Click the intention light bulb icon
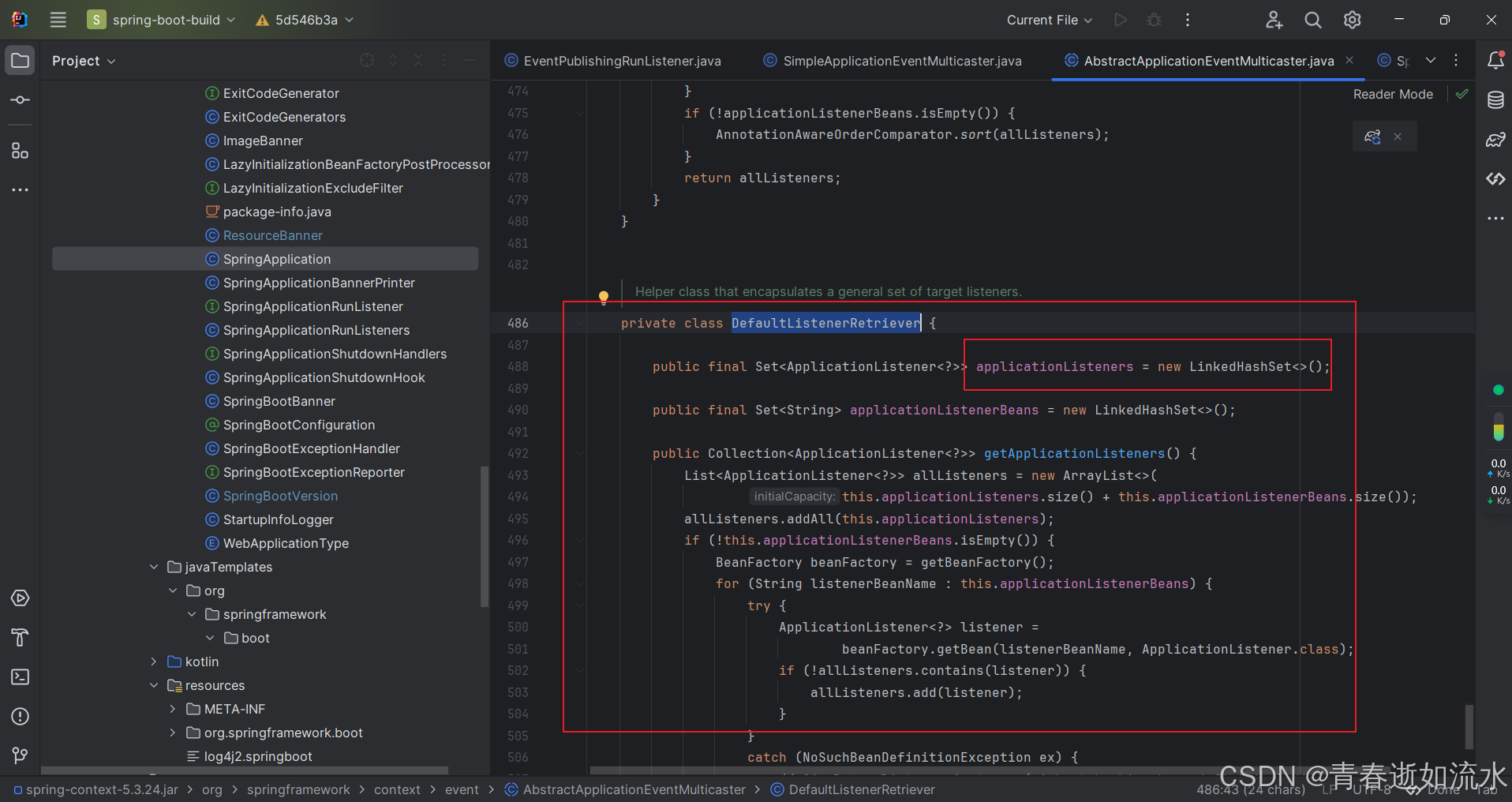Viewport: 1512px width, 802px height. click(x=604, y=298)
